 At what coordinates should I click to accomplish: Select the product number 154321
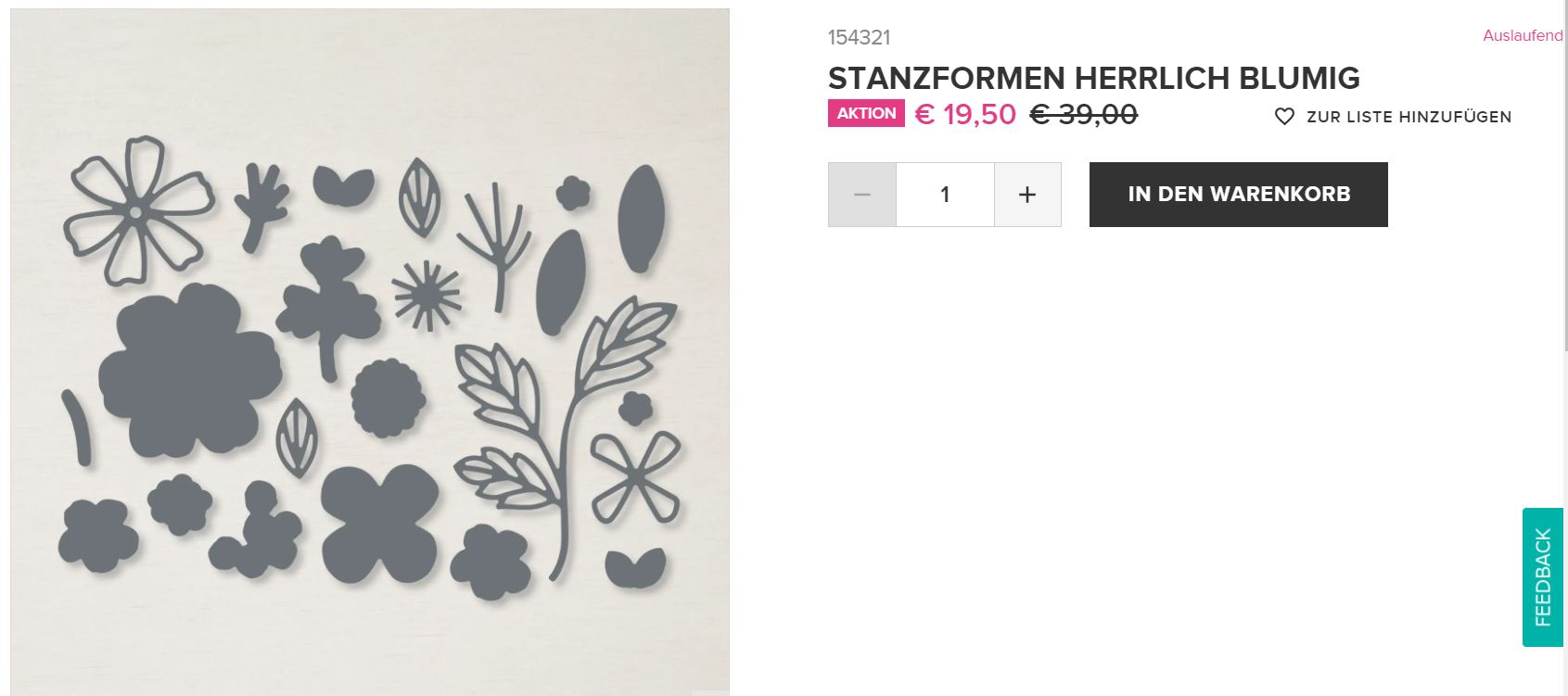pyautogui.click(x=859, y=37)
